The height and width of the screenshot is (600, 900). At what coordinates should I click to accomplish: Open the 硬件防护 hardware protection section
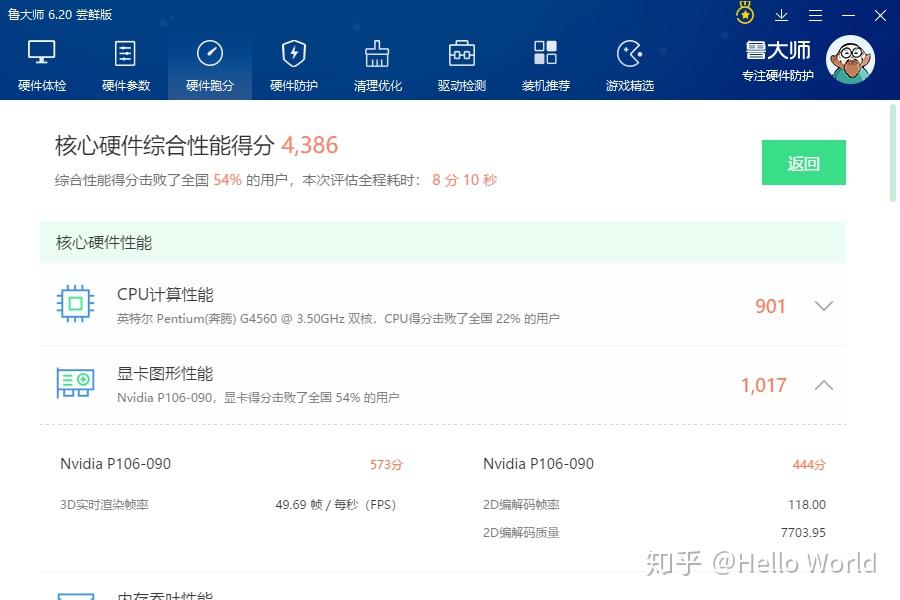294,65
